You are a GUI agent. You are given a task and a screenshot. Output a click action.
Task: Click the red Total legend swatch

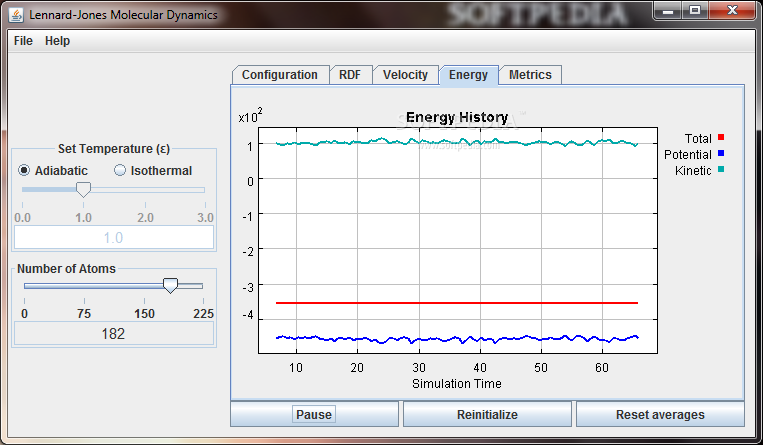pos(721,137)
